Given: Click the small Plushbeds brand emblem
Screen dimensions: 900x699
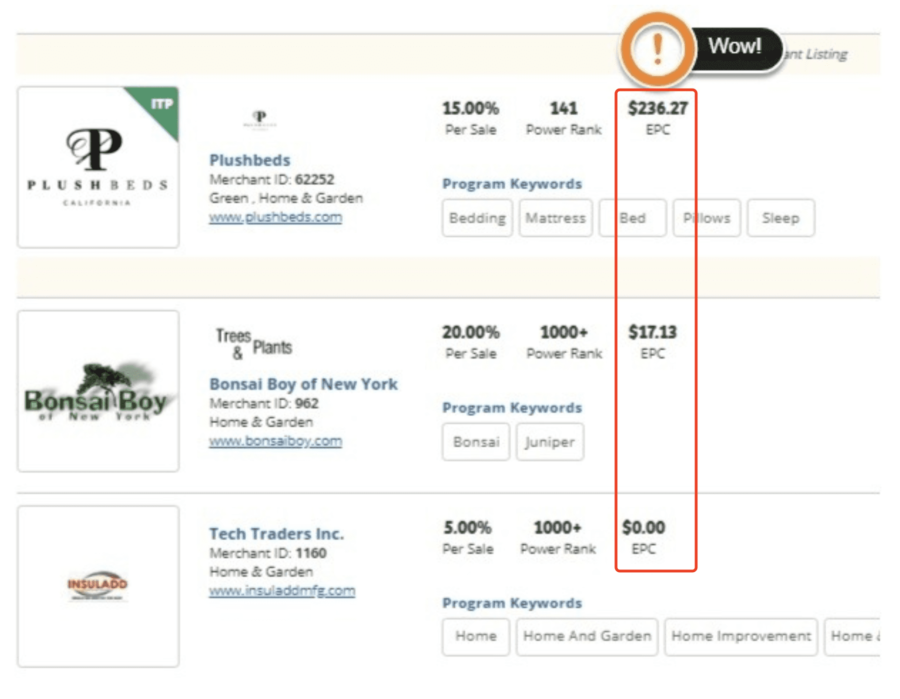Looking at the screenshot, I should [x=260, y=117].
